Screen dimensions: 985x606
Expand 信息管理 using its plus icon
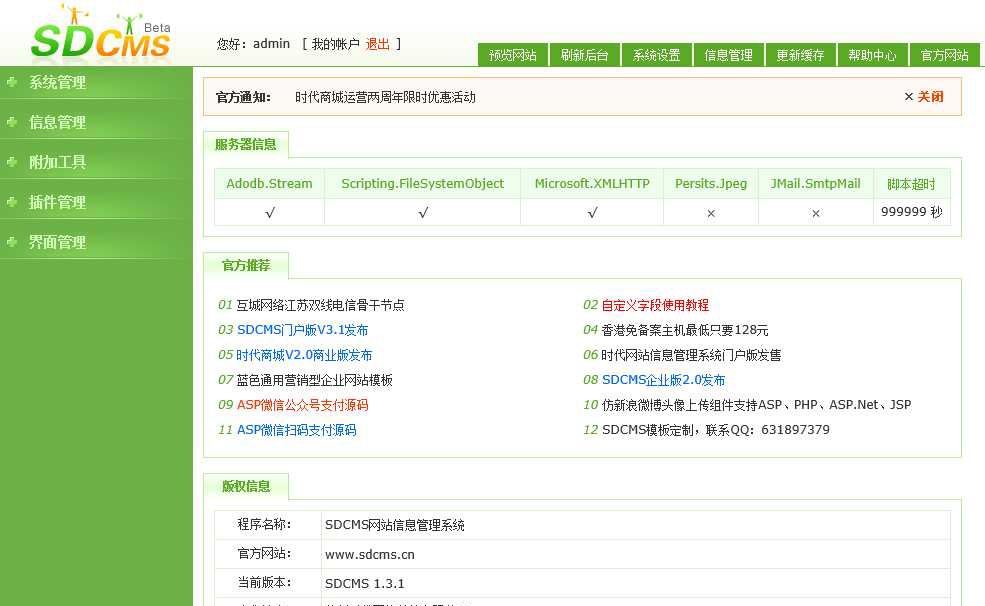click(x=11, y=121)
